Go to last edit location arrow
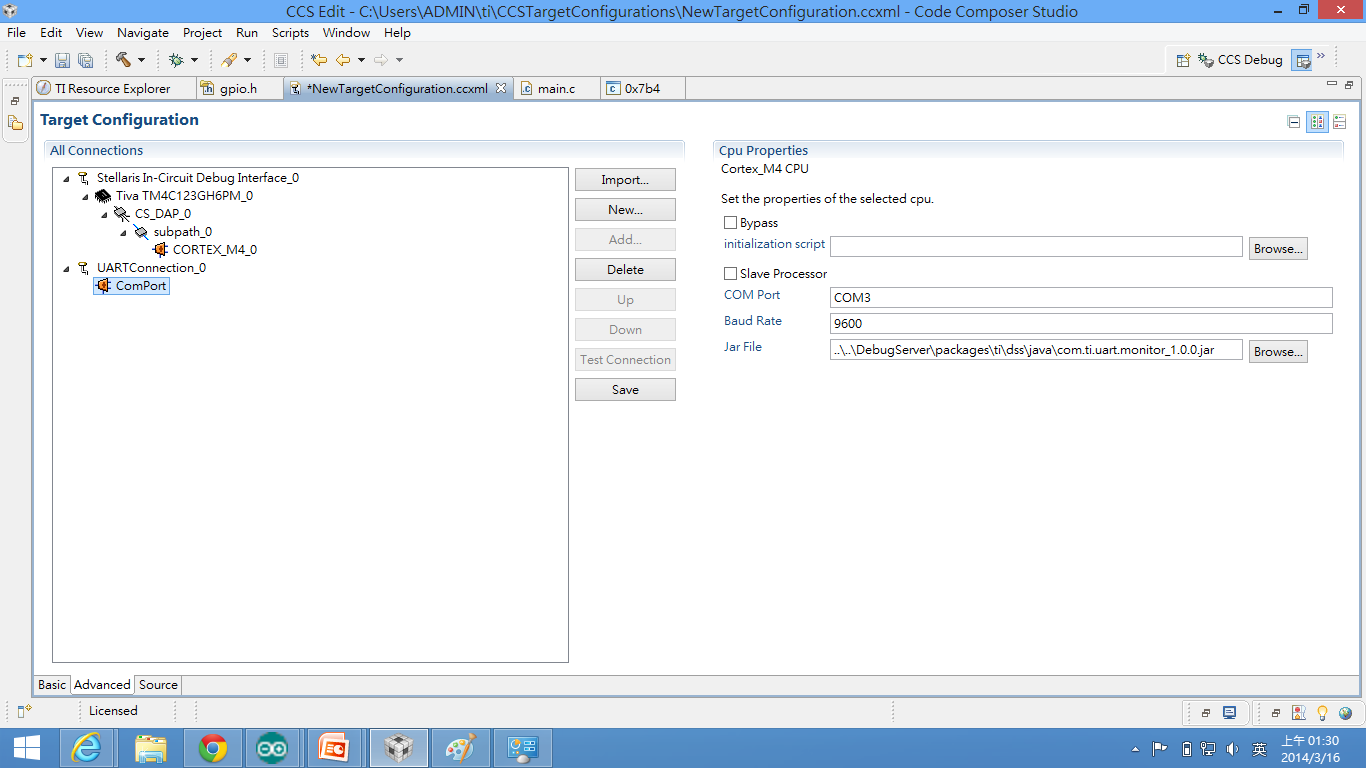The width and height of the screenshot is (1366, 768). (319, 60)
